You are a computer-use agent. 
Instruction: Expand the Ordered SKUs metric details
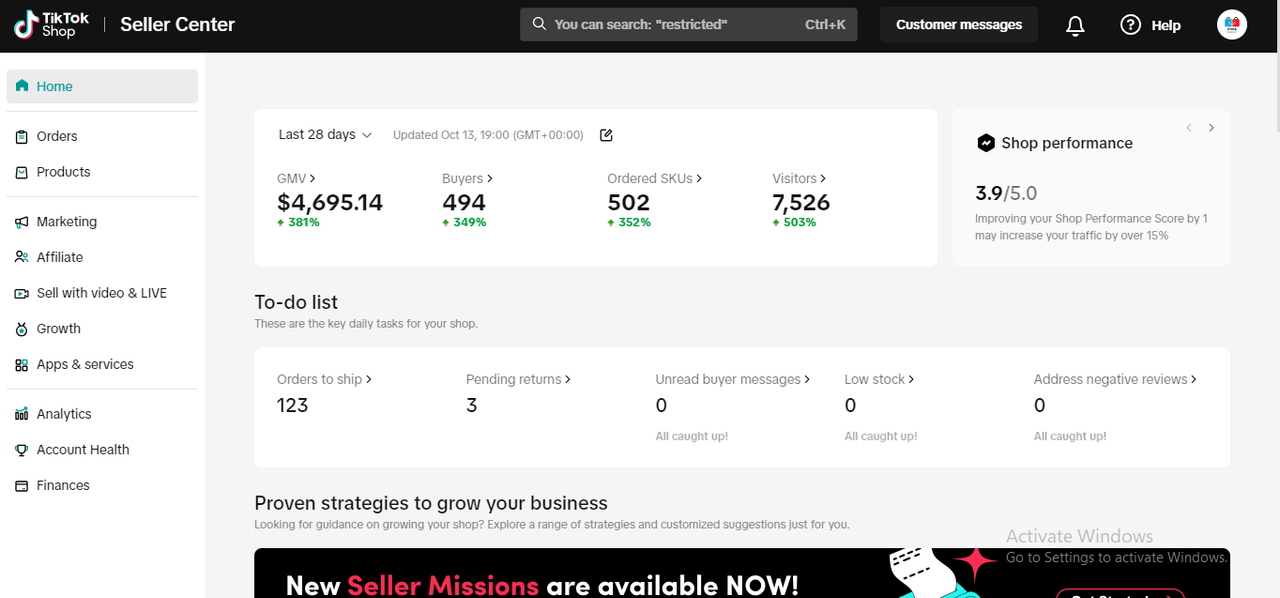[654, 179]
